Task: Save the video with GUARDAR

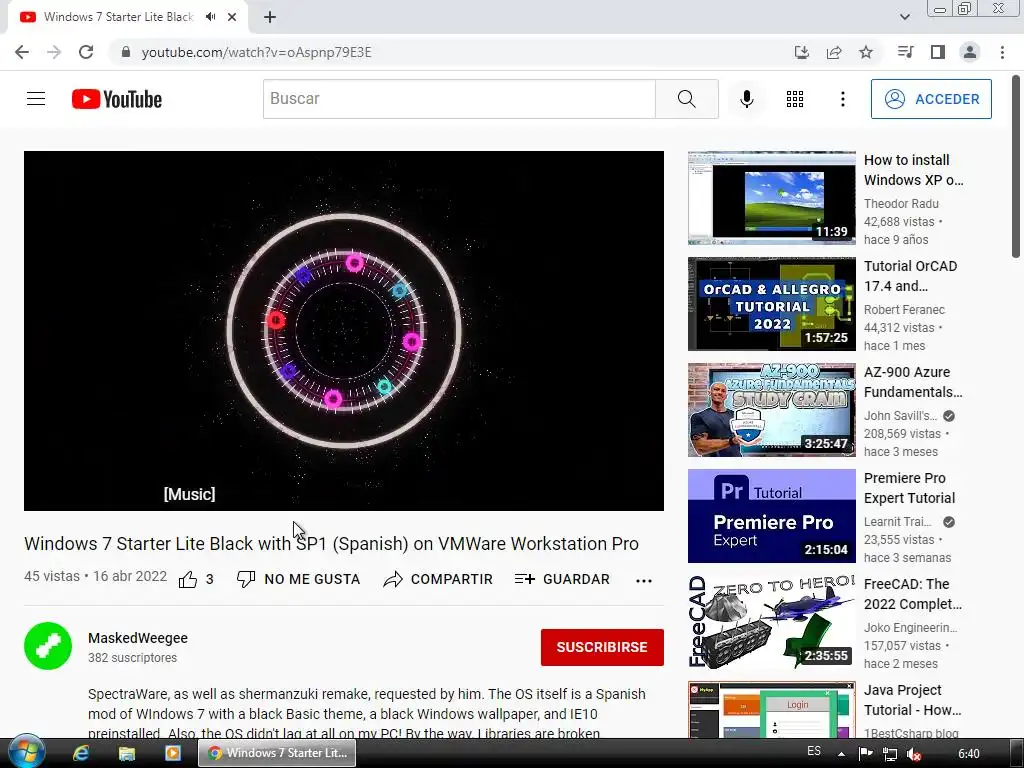Action: [562, 579]
